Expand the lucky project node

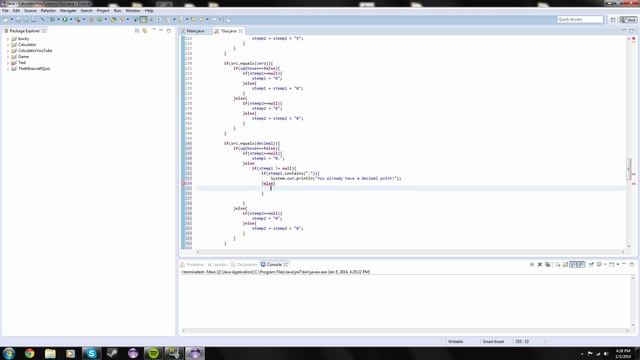pyautogui.click(x=8, y=39)
